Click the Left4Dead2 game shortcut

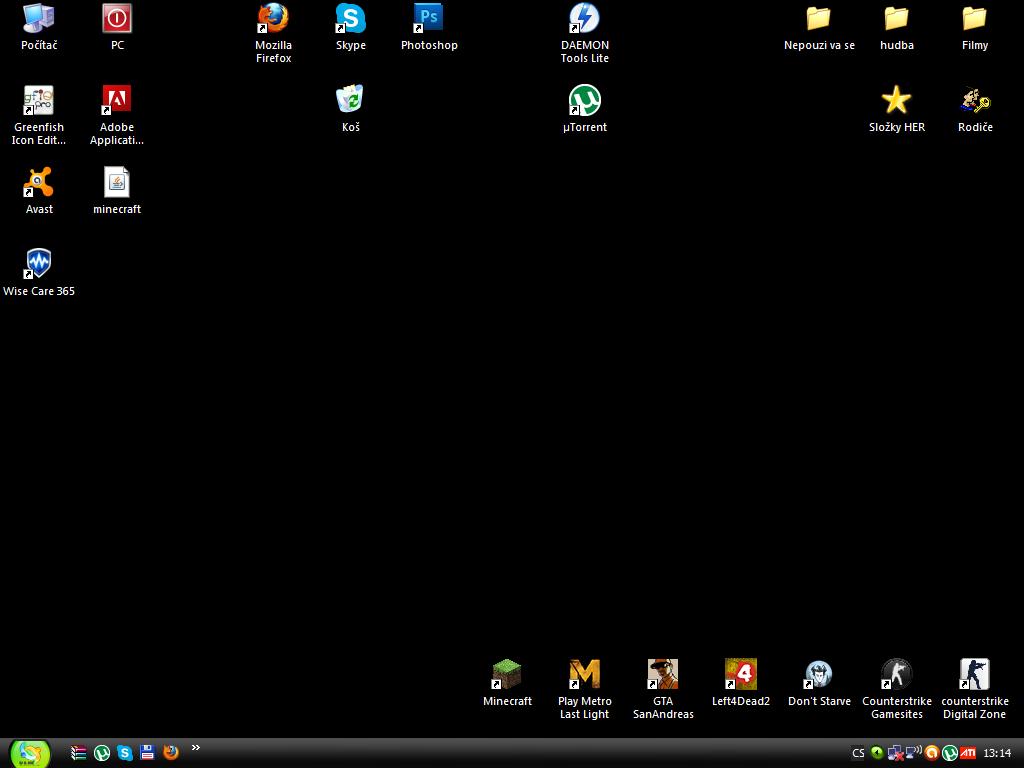coord(741,675)
